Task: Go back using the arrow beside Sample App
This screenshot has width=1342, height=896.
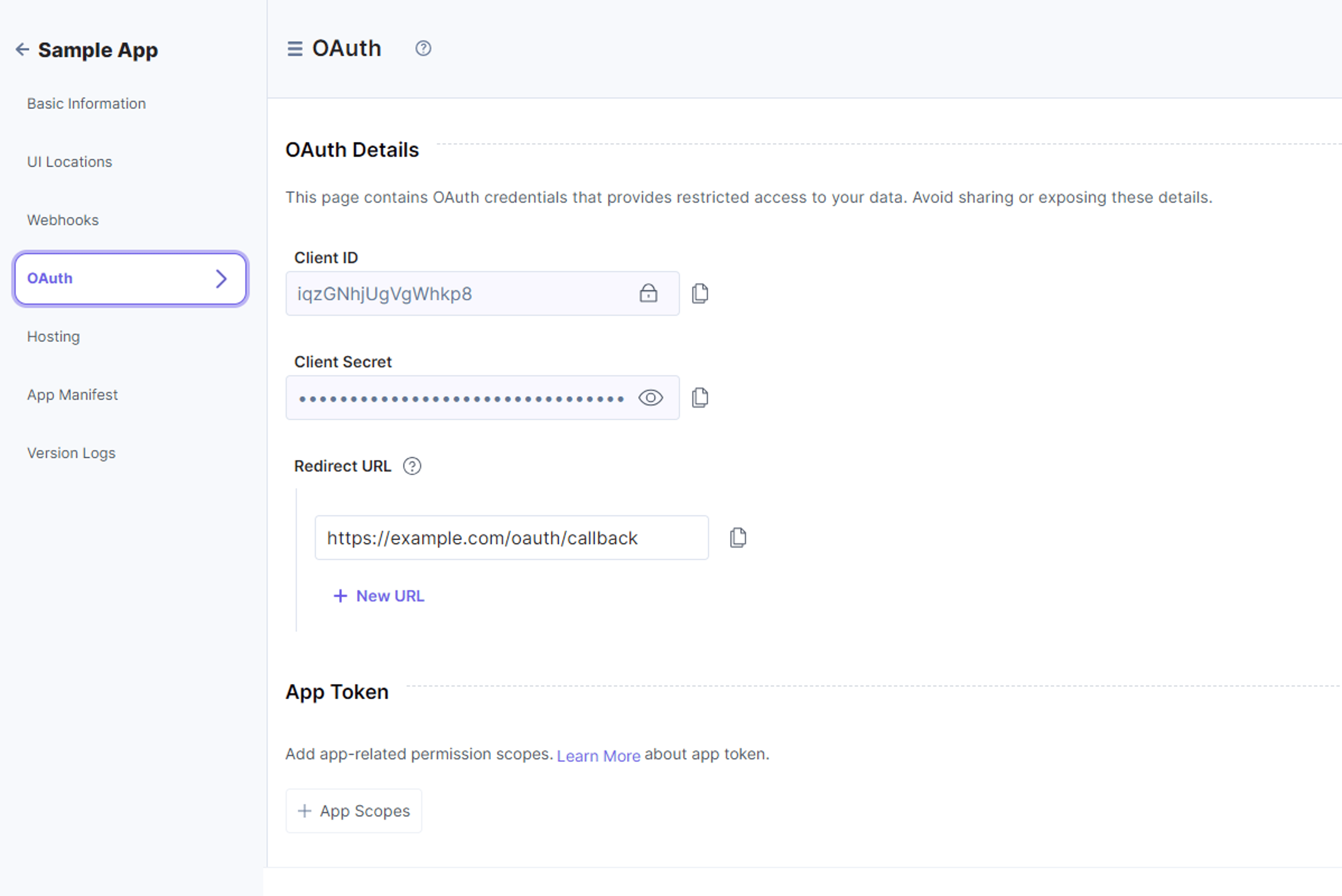Action: (22, 50)
